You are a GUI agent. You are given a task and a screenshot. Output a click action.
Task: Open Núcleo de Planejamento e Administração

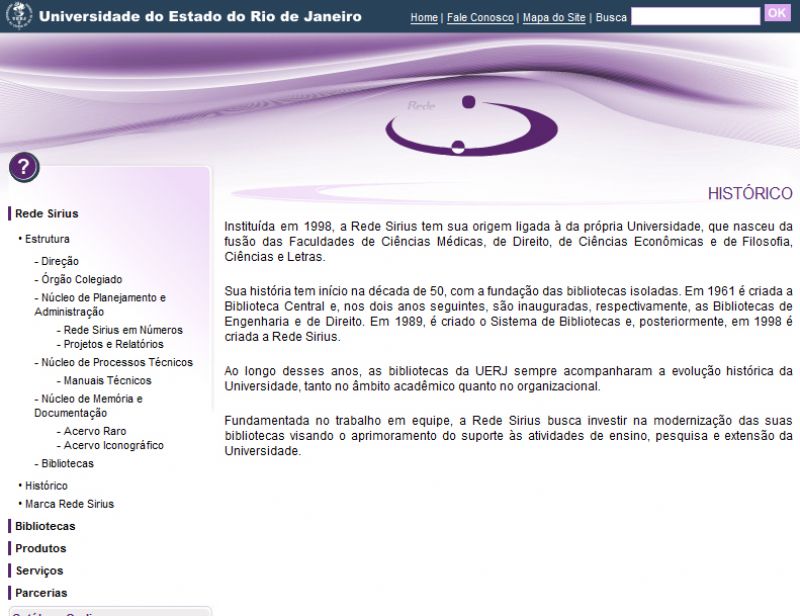coord(100,305)
